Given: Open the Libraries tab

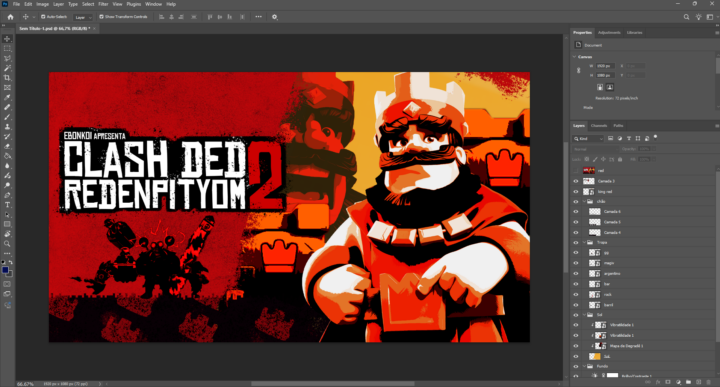Looking at the screenshot, I should pyautogui.click(x=635, y=33).
